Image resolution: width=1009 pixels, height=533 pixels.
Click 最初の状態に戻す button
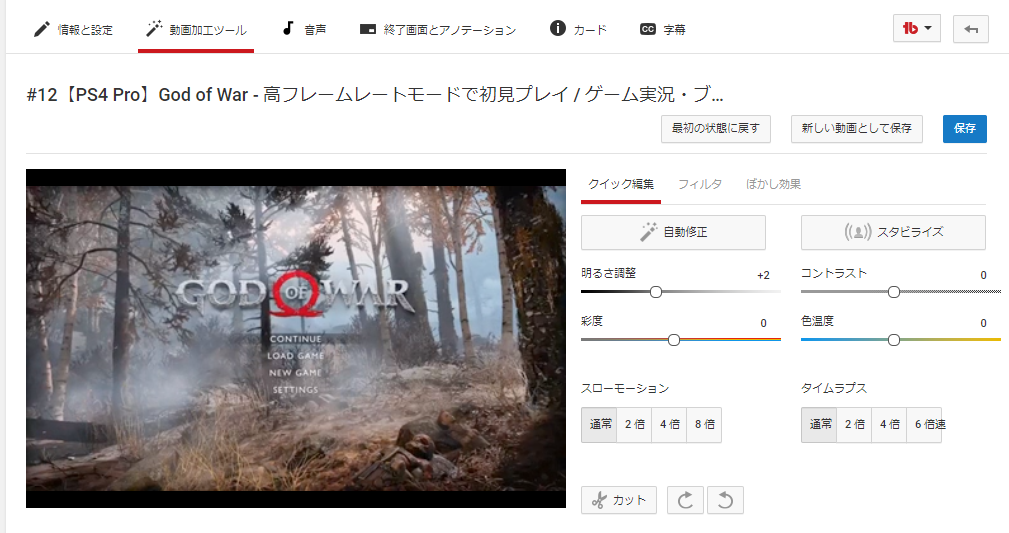tap(716, 129)
